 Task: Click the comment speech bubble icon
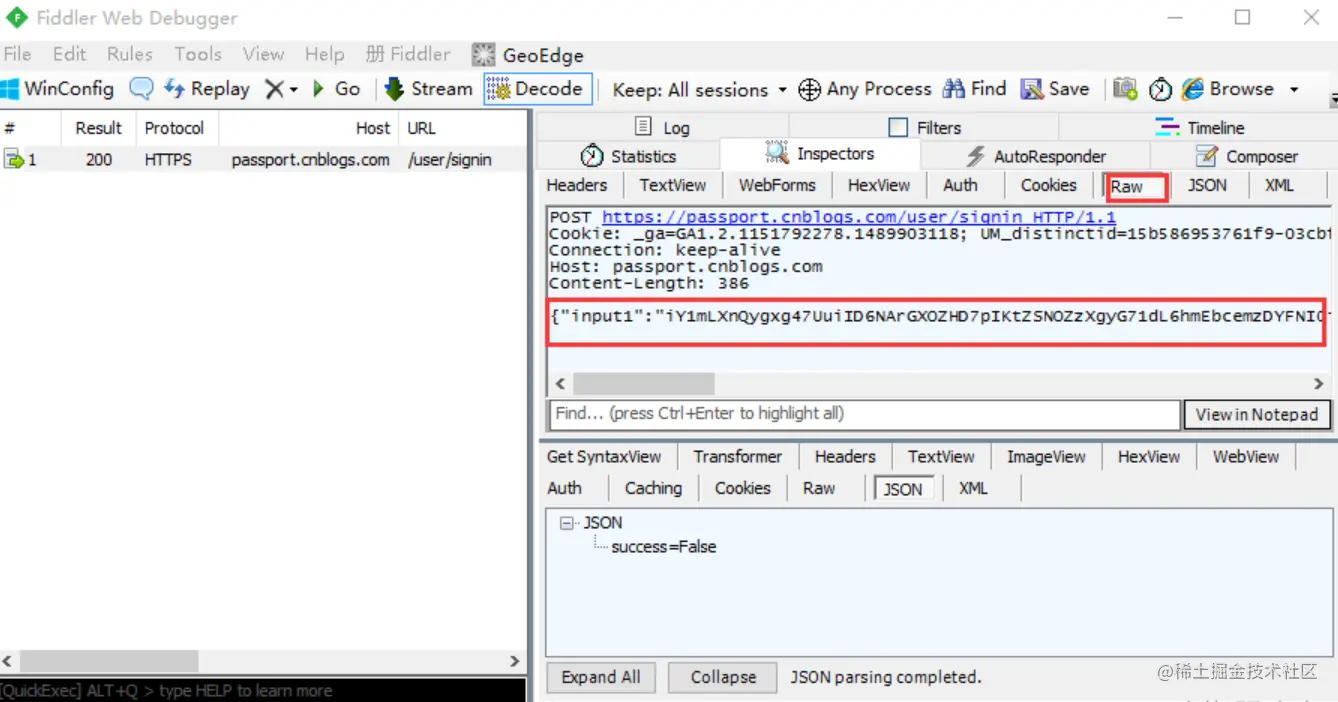[142, 89]
